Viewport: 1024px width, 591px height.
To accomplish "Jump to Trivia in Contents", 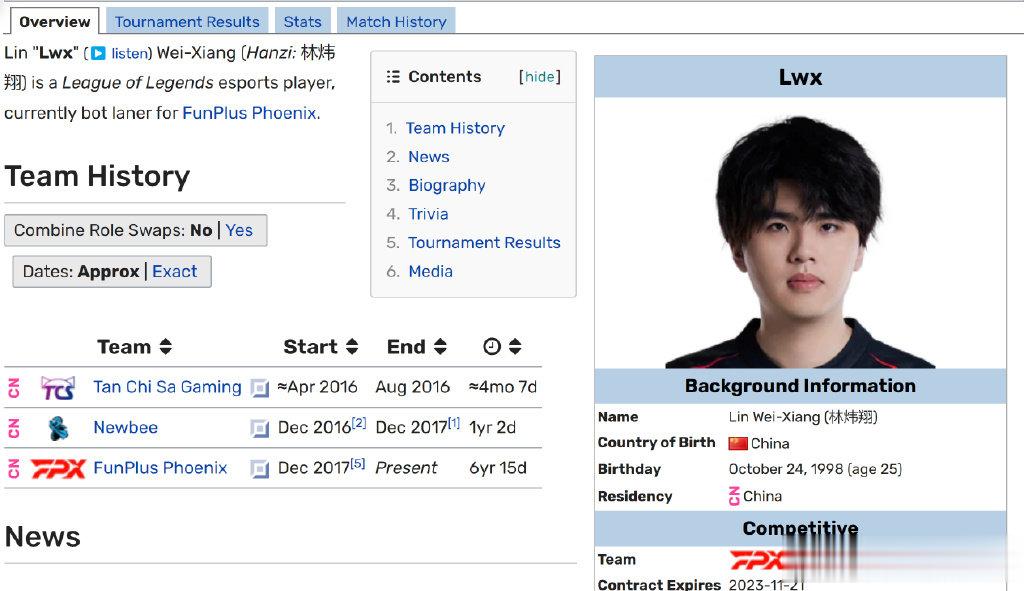I will pos(428,214).
